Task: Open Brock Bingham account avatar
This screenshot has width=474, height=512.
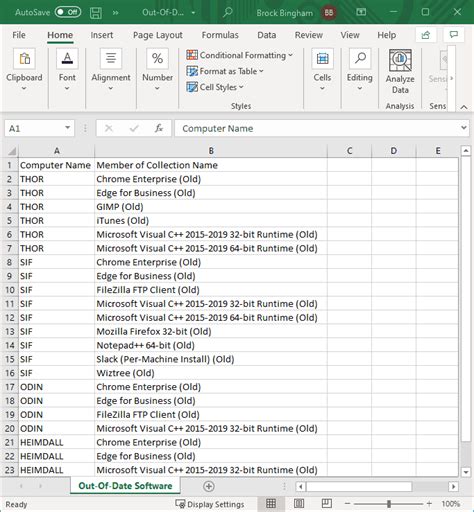Action: pos(329,13)
